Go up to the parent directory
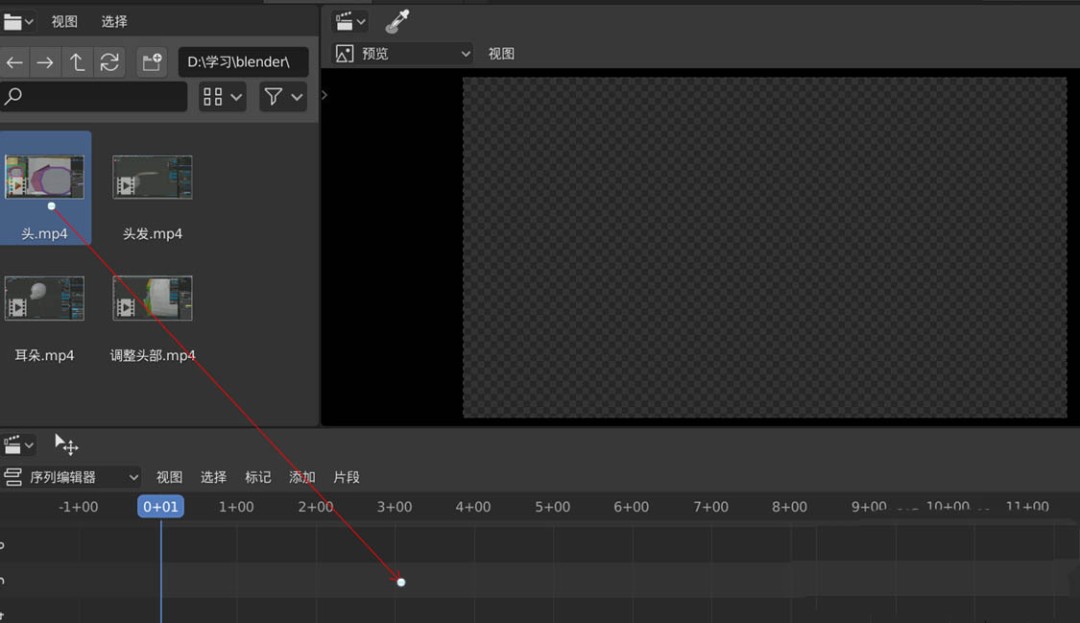Image resolution: width=1080 pixels, height=623 pixels. tap(77, 62)
